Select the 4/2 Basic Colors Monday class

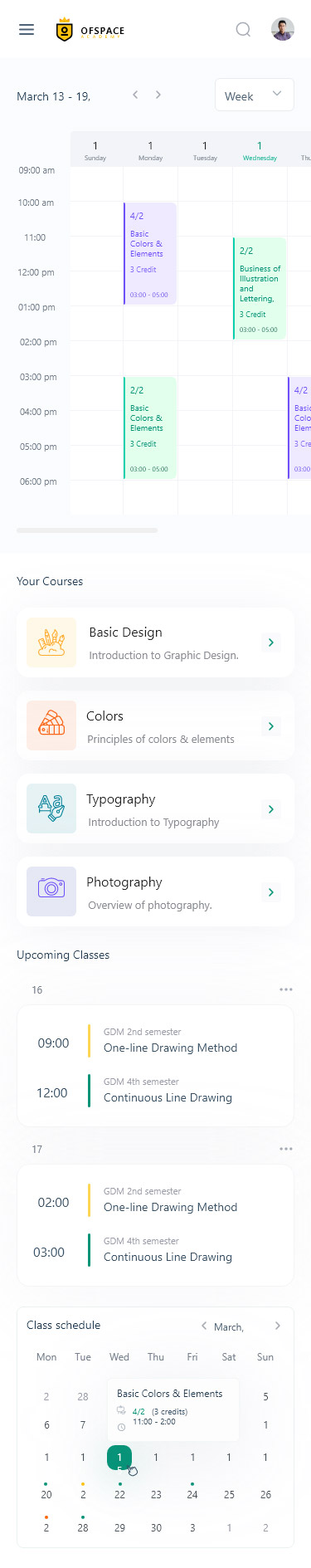(150, 254)
